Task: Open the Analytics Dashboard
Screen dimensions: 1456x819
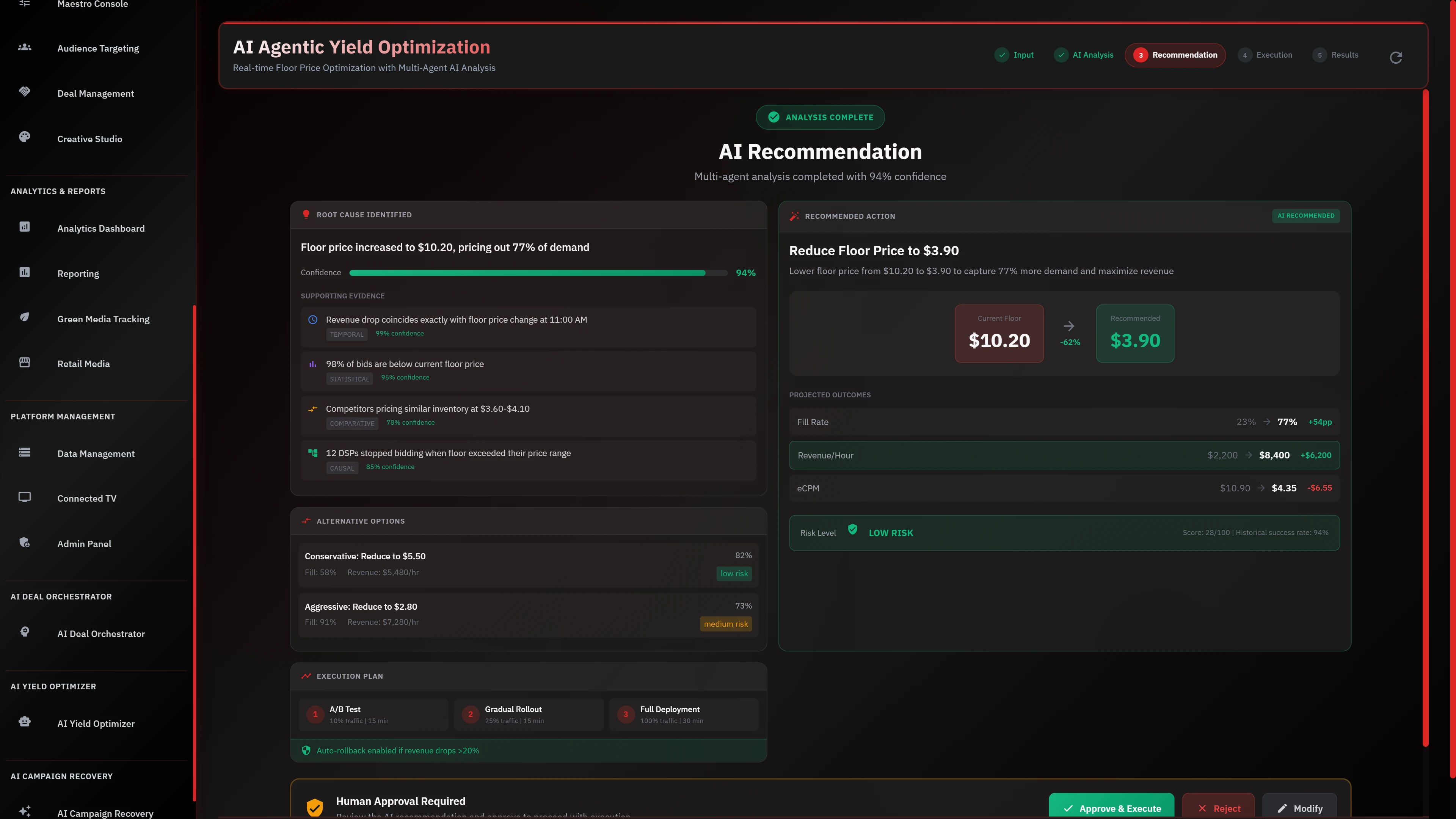Action: click(100, 228)
